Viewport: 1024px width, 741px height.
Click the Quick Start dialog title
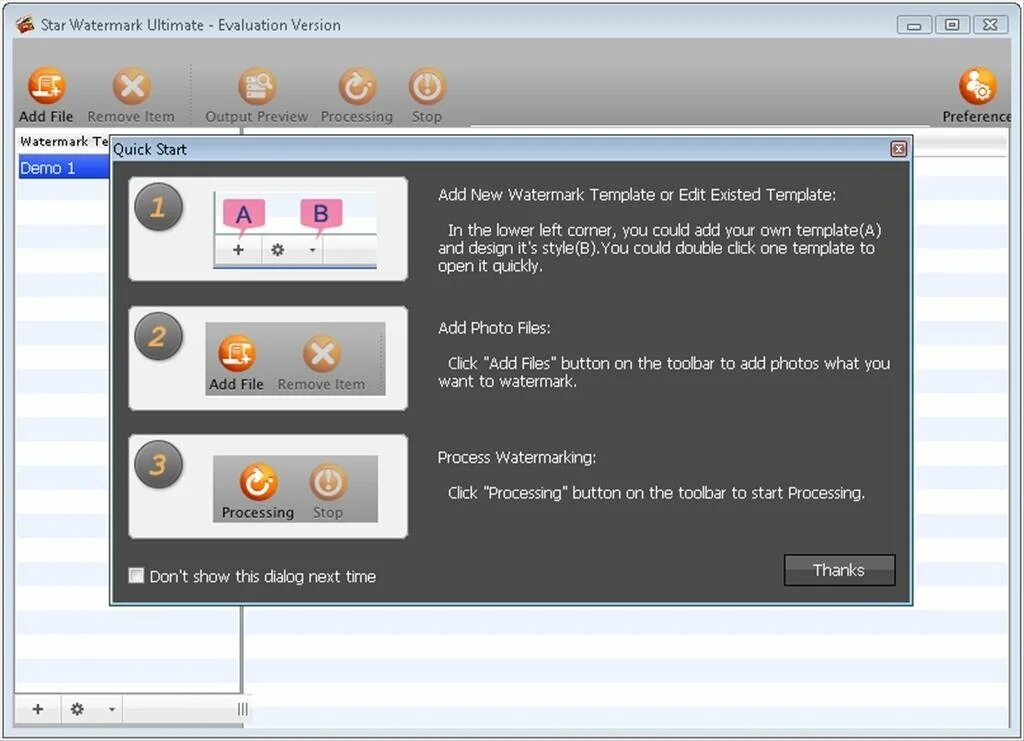click(x=150, y=150)
